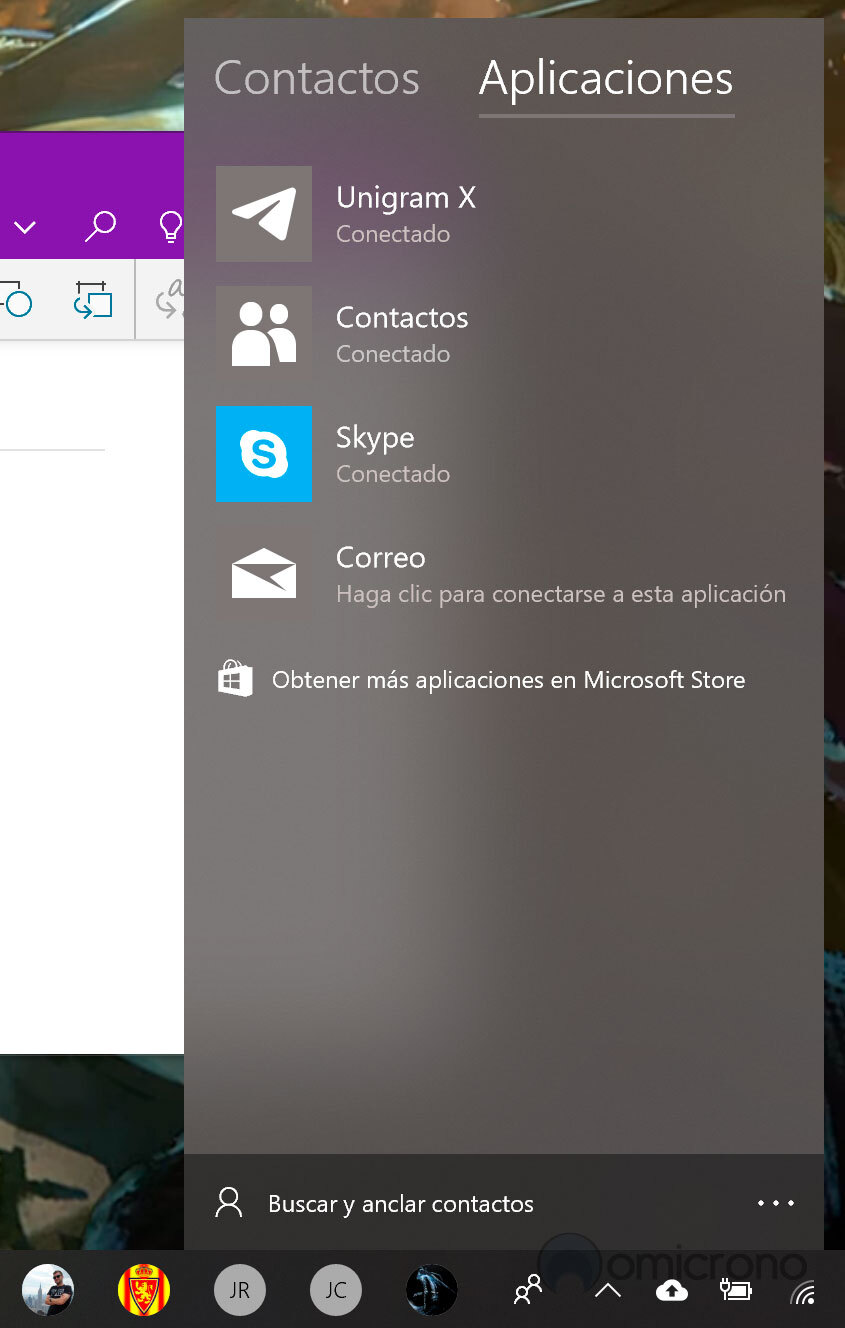Screen dimensions: 845x1328
Task: Click the Correo envelope icon
Action: click(264, 574)
